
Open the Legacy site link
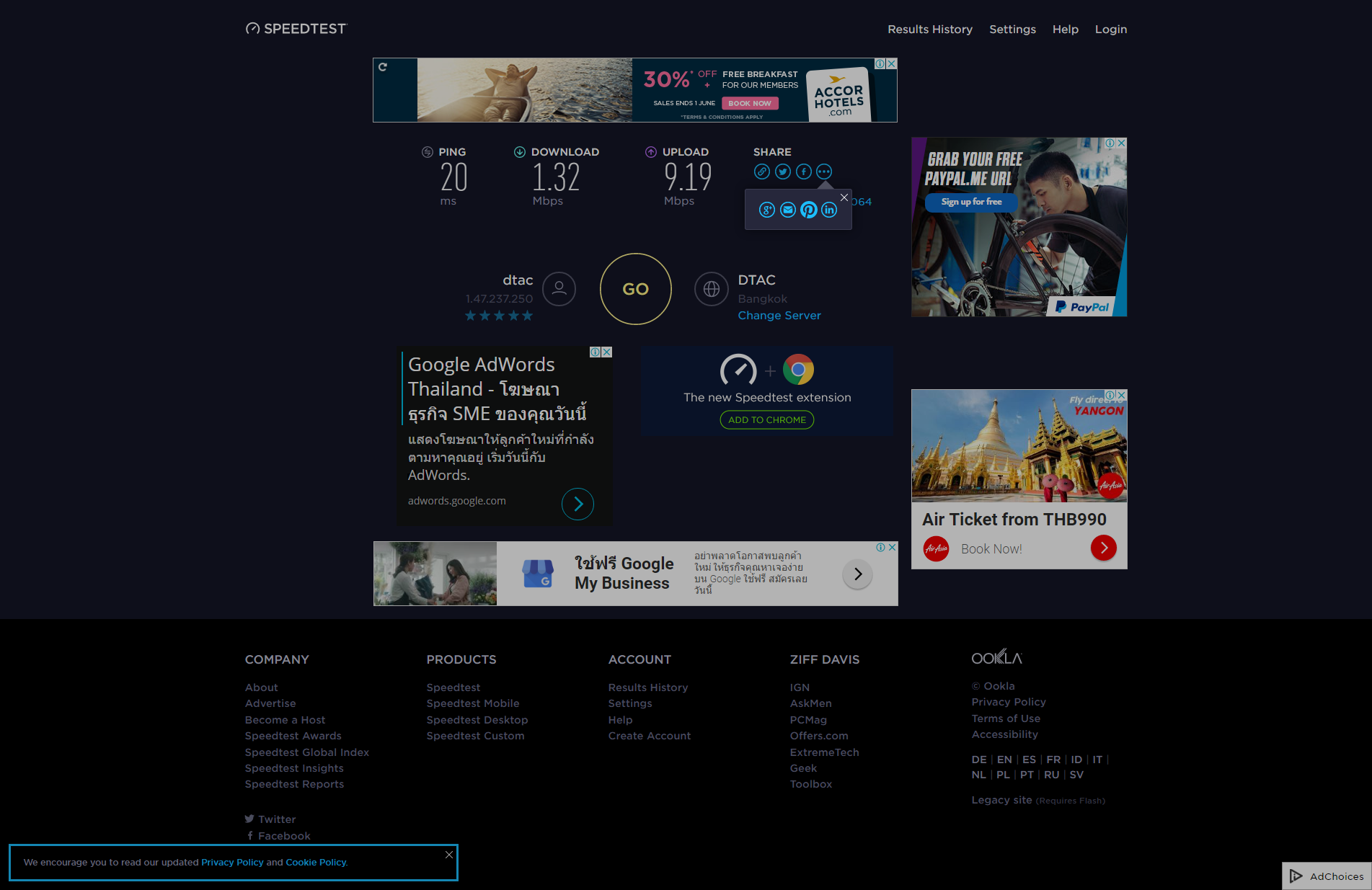click(x=1001, y=800)
